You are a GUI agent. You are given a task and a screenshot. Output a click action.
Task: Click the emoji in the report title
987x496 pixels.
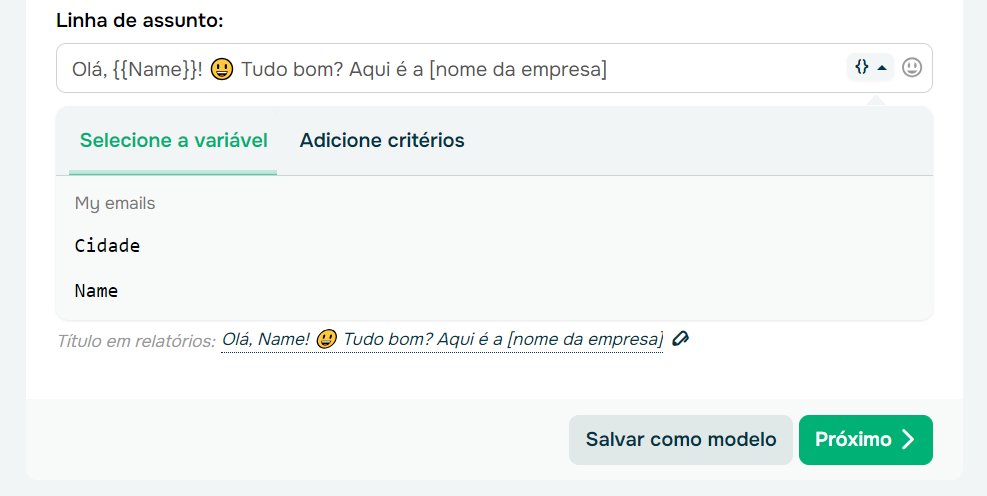point(325,340)
